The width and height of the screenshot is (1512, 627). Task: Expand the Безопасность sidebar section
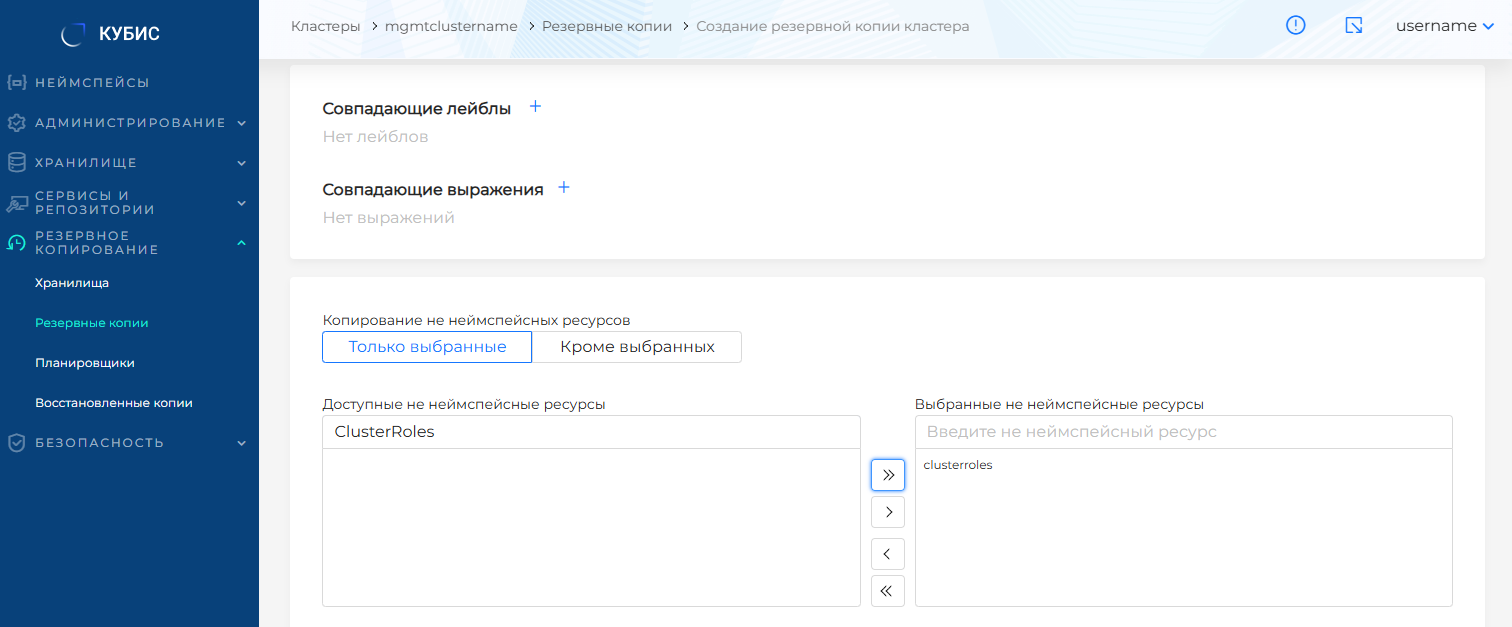[130, 443]
